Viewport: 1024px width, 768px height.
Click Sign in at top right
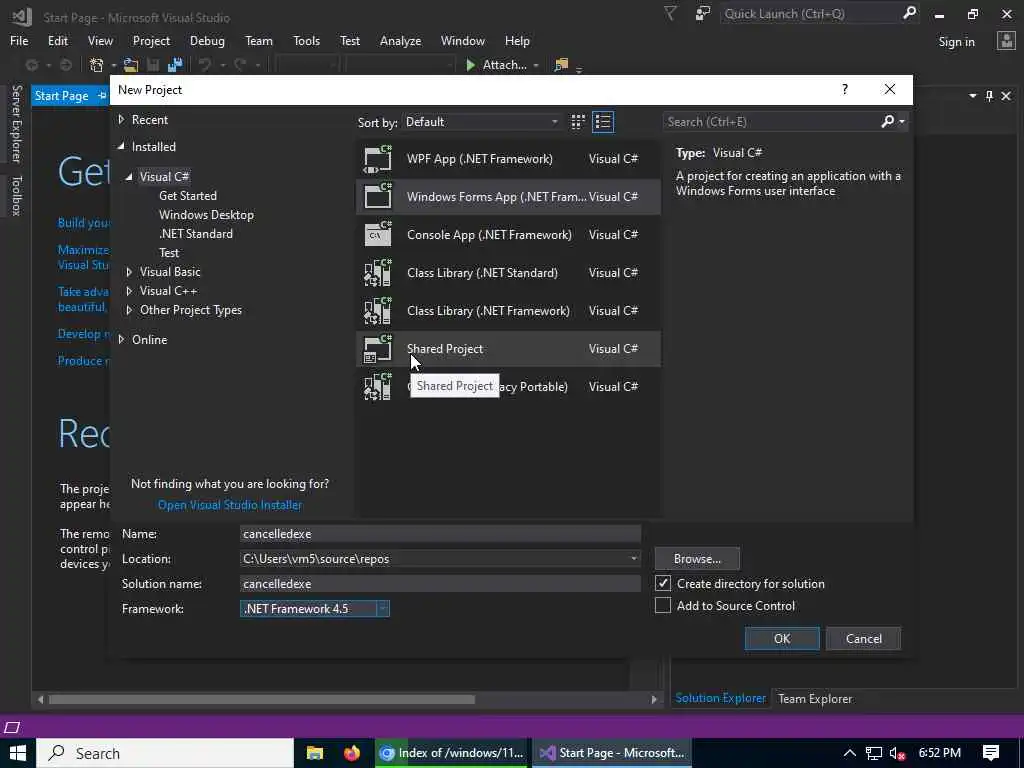coord(956,41)
